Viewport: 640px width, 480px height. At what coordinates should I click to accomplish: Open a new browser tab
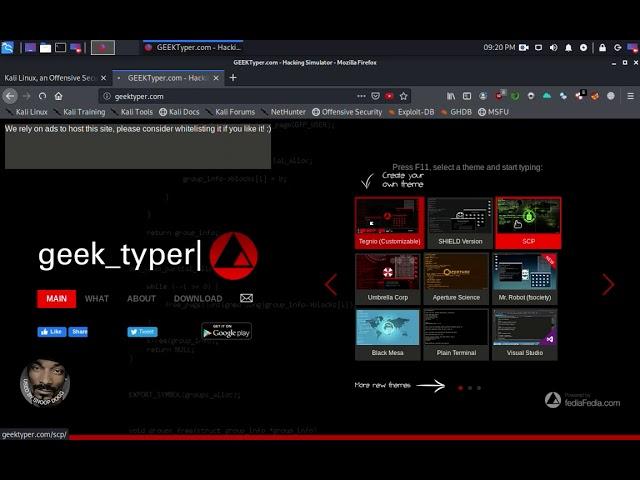click(233, 78)
